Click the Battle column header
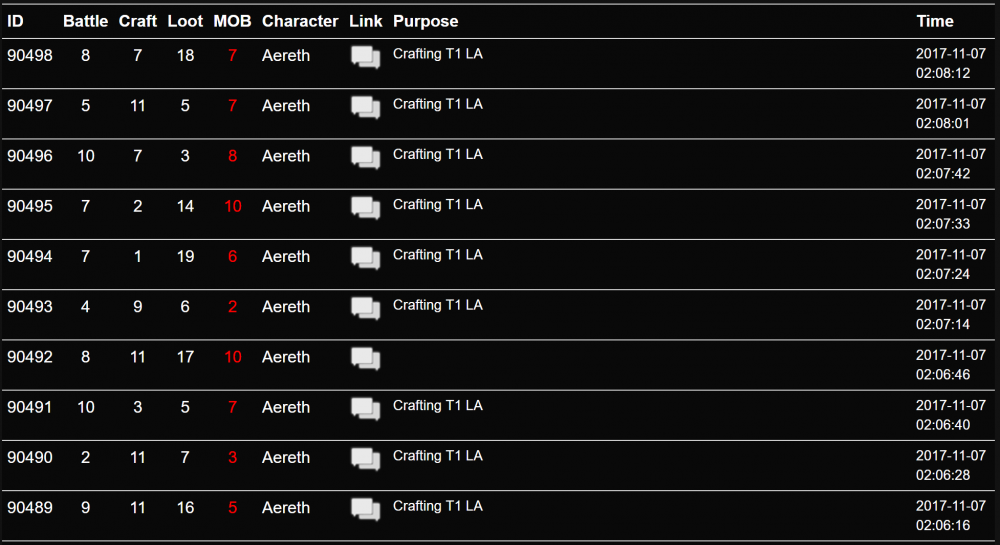1000x545 pixels. click(85, 21)
